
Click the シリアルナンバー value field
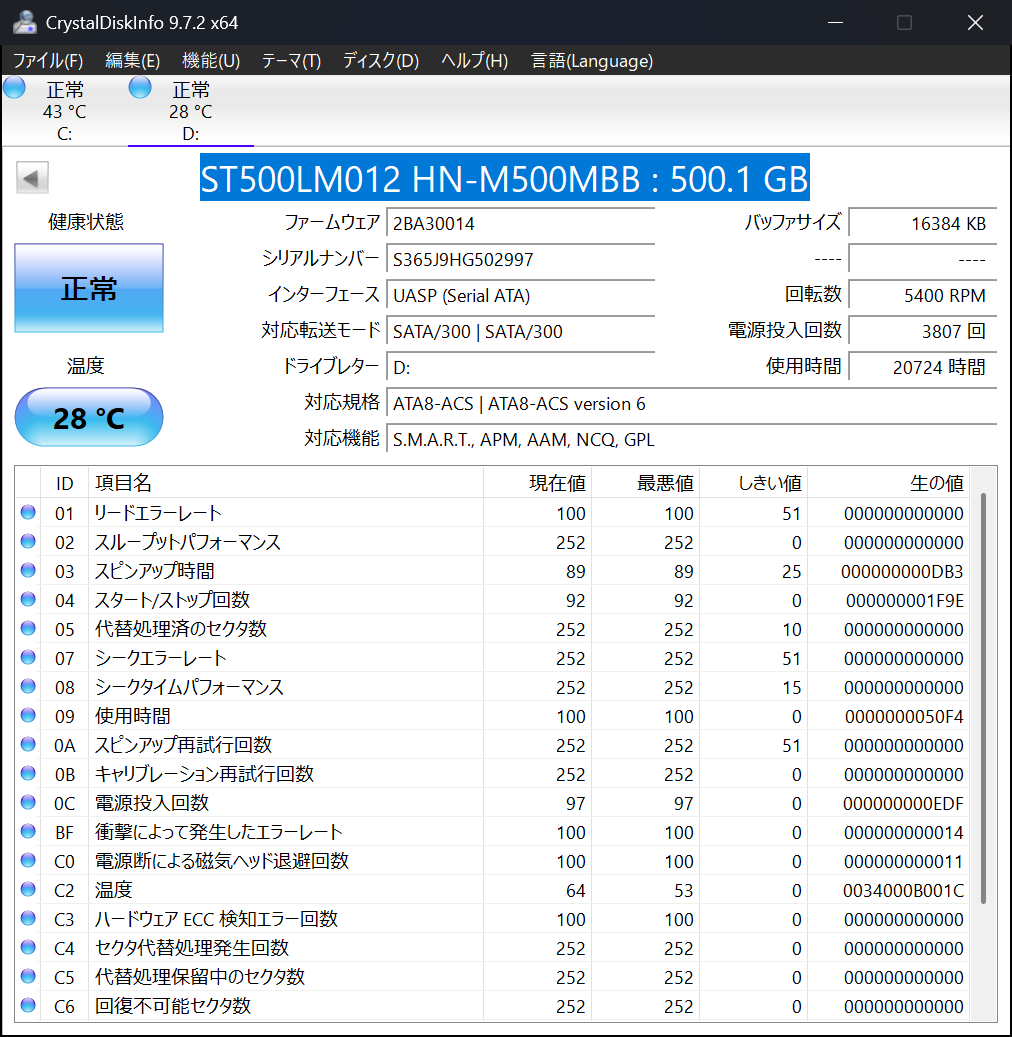pyautogui.click(x=520, y=260)
